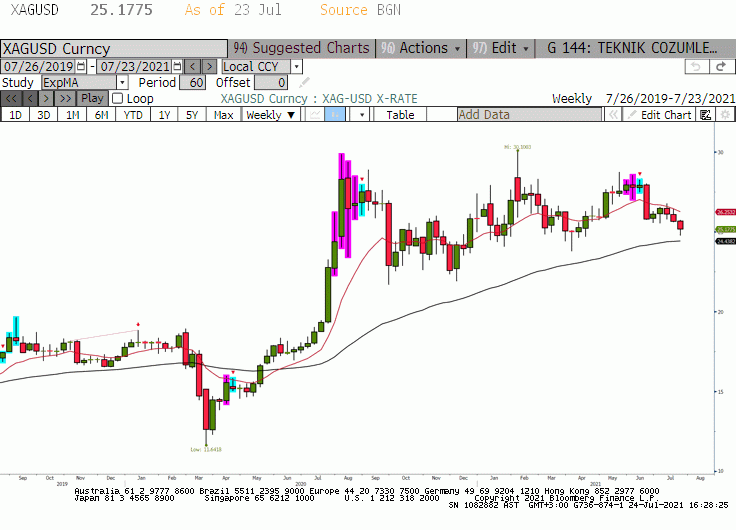Open the Weekly periodicity dropdown
The image size is (736, 530).
270,115
